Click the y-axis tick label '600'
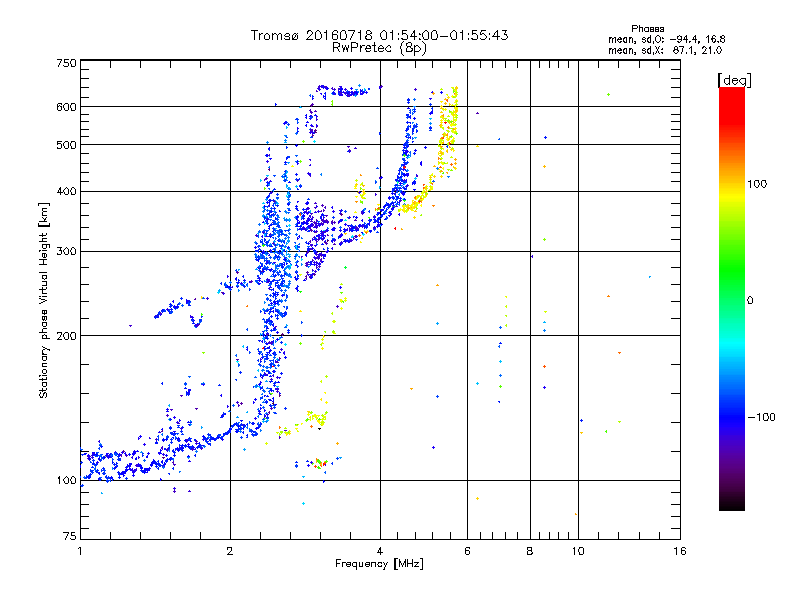Image resolution: width=800 pixels, height=600 pixels. pos(66,107)
